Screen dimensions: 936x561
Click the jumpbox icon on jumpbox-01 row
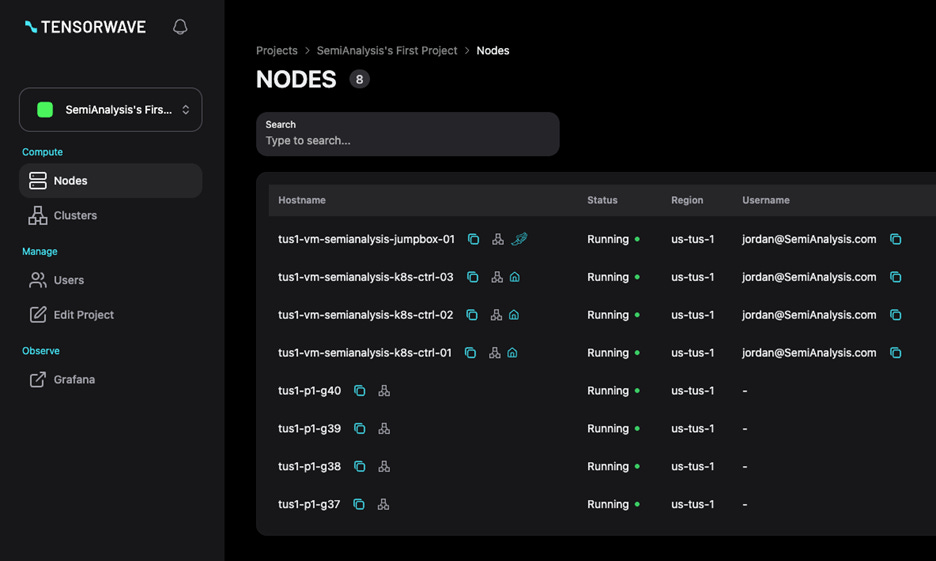point(519,239)
